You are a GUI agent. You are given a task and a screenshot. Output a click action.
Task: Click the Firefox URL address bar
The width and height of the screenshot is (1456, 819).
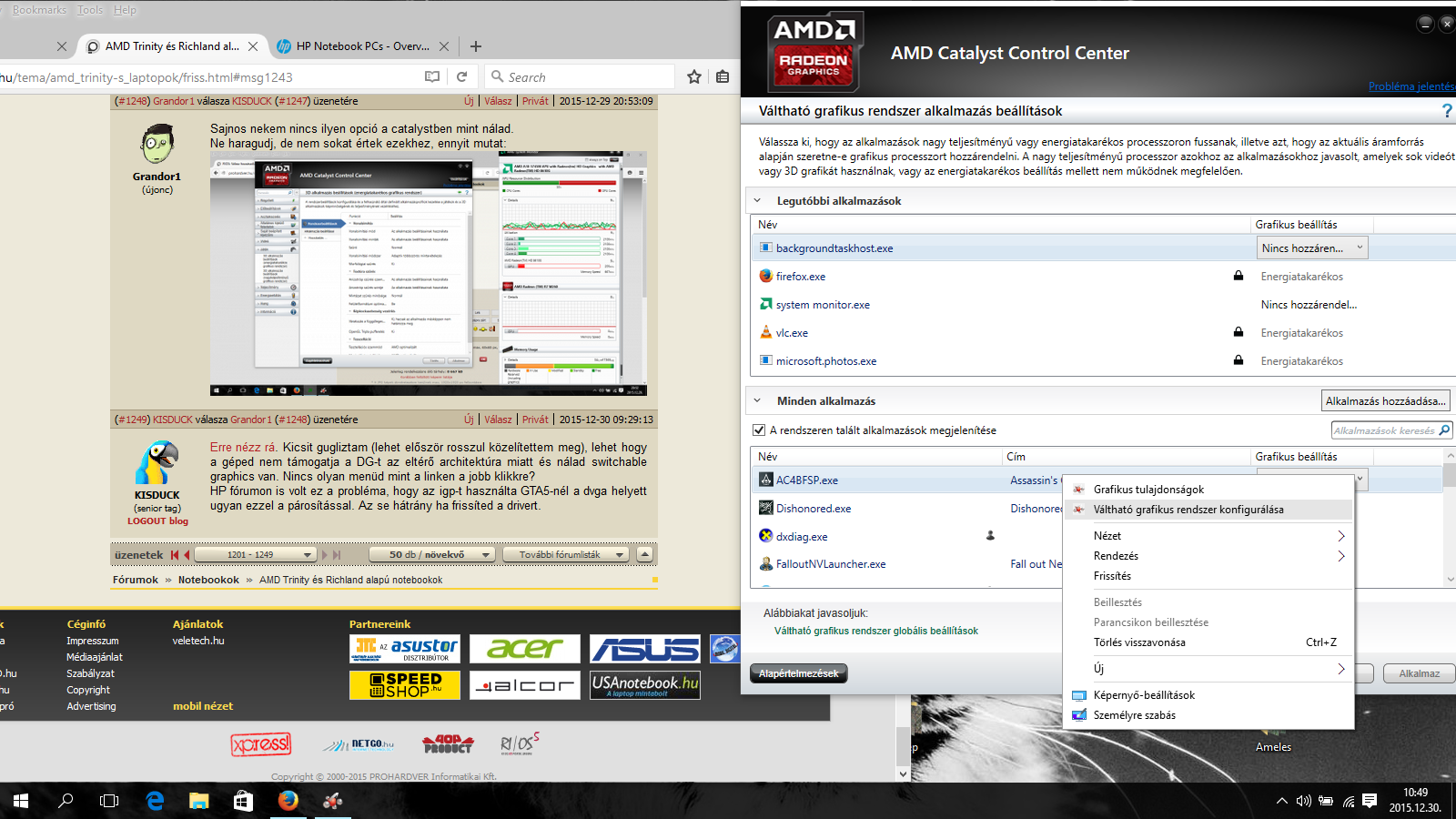coord(209,77)
